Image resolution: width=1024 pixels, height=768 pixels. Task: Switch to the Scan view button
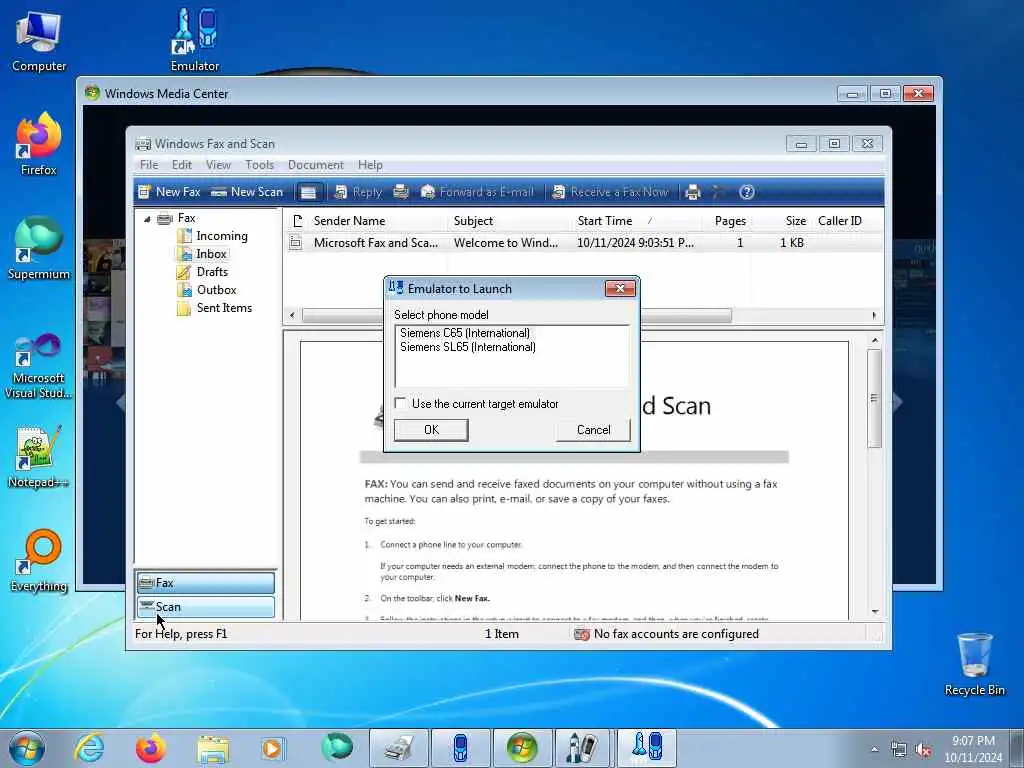click(206, 607)
